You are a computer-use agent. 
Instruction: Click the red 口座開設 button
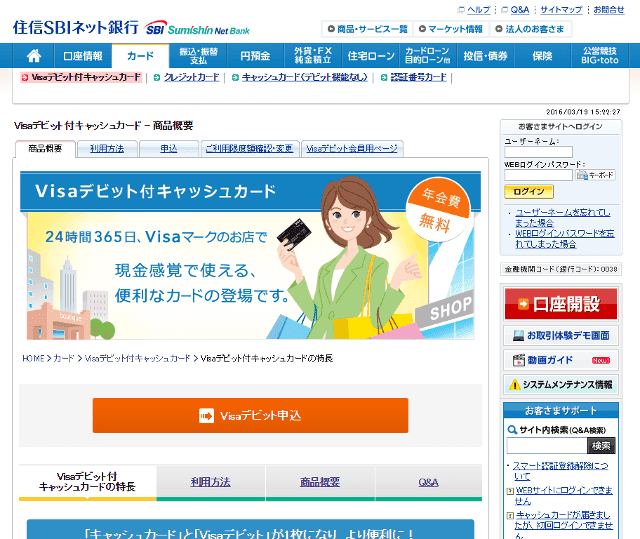tap(561, 304)
